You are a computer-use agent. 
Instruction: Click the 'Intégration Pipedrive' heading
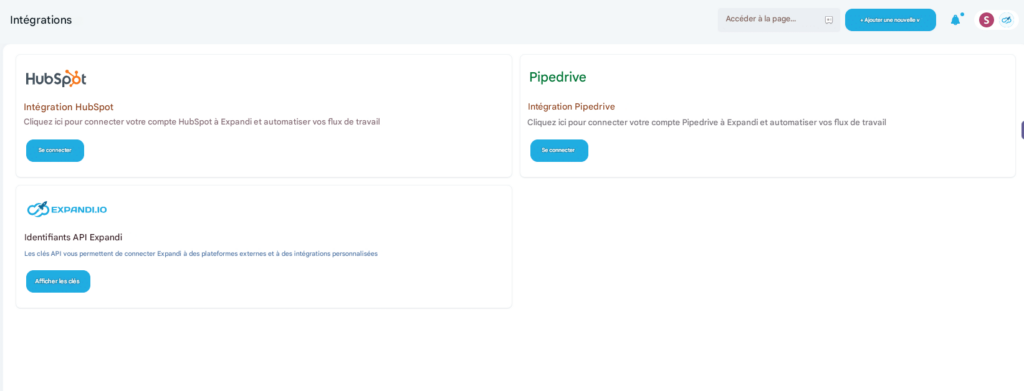click(571, 106)
